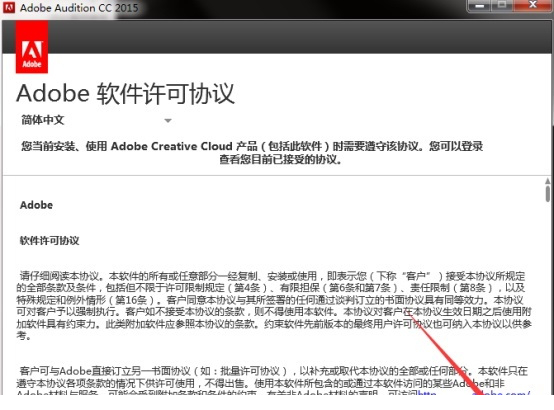
Task: Close the Adobe Audition CC 2015 window
Action: point(533,6)
